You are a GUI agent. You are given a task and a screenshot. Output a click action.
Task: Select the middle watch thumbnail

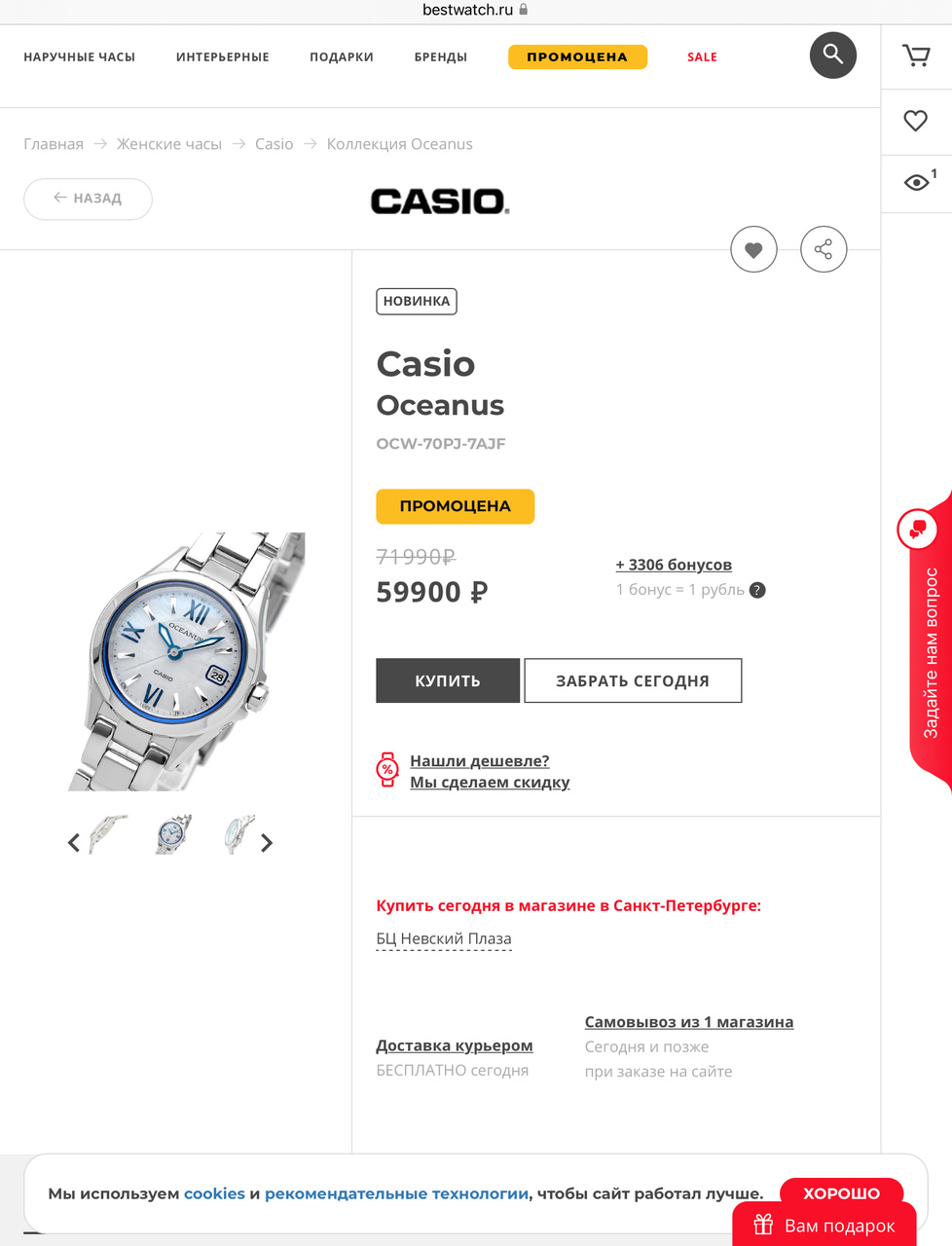click(171, 835)
